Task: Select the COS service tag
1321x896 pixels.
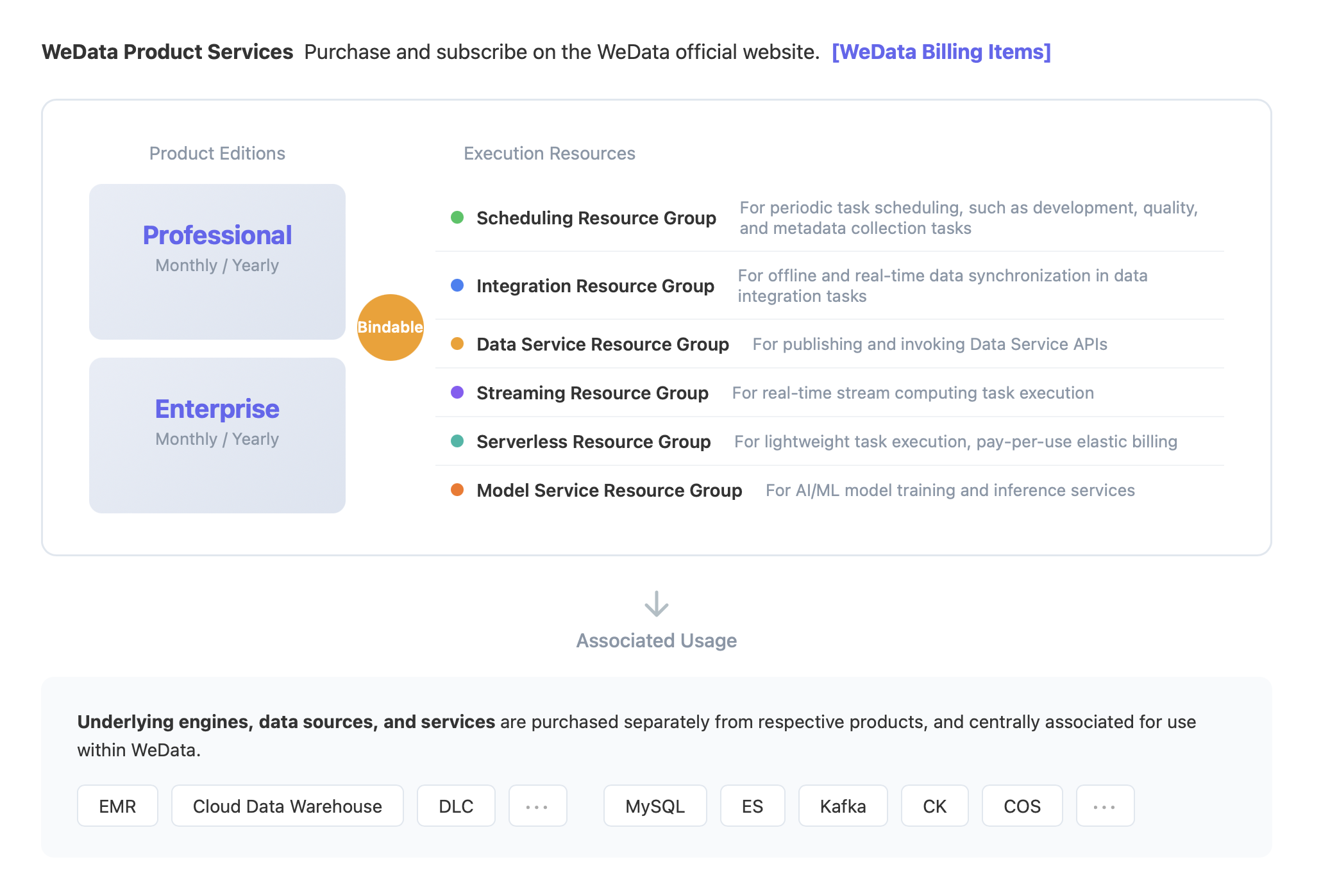Action: tap(1022, 806)
